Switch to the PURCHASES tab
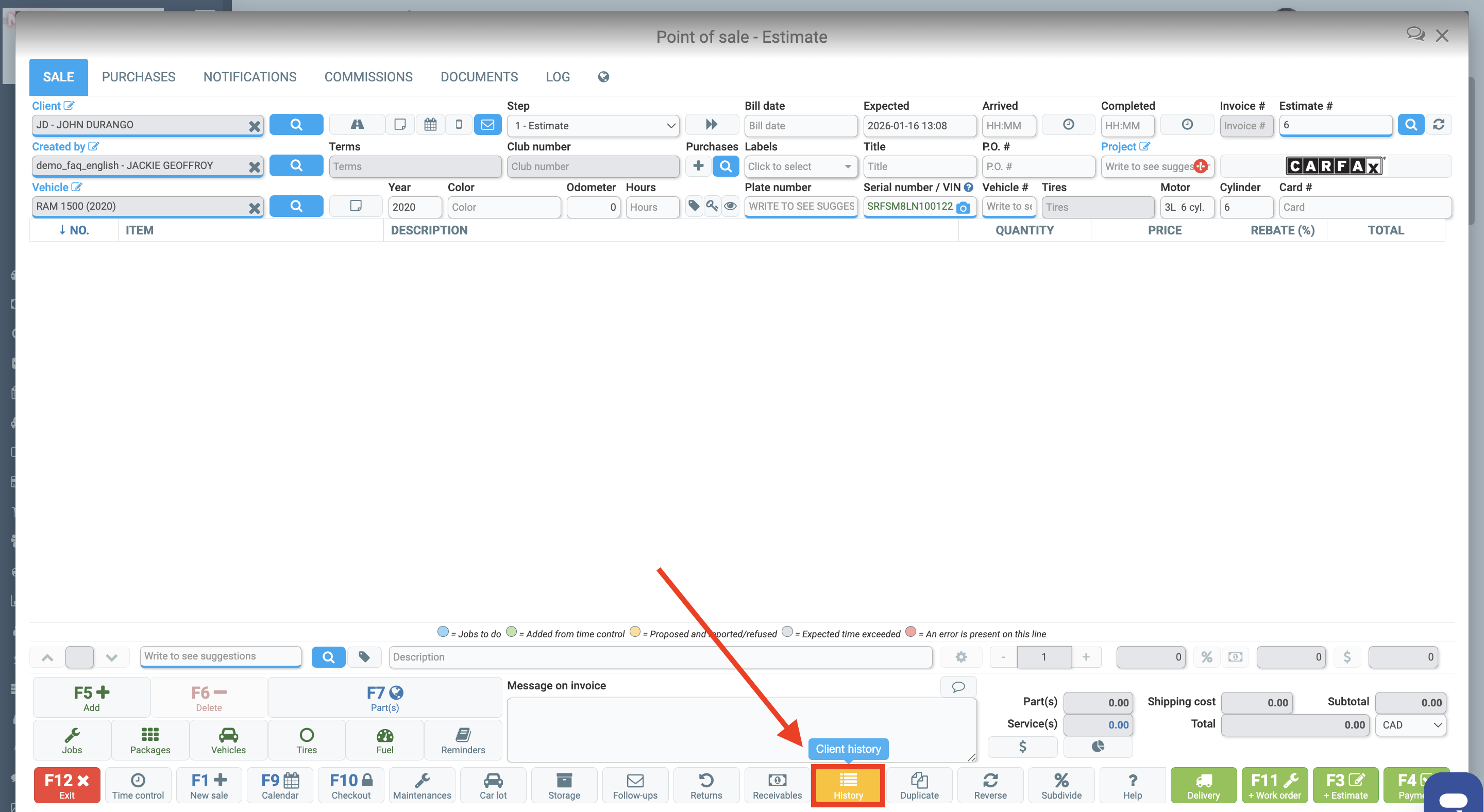 [x=138, y=77]
